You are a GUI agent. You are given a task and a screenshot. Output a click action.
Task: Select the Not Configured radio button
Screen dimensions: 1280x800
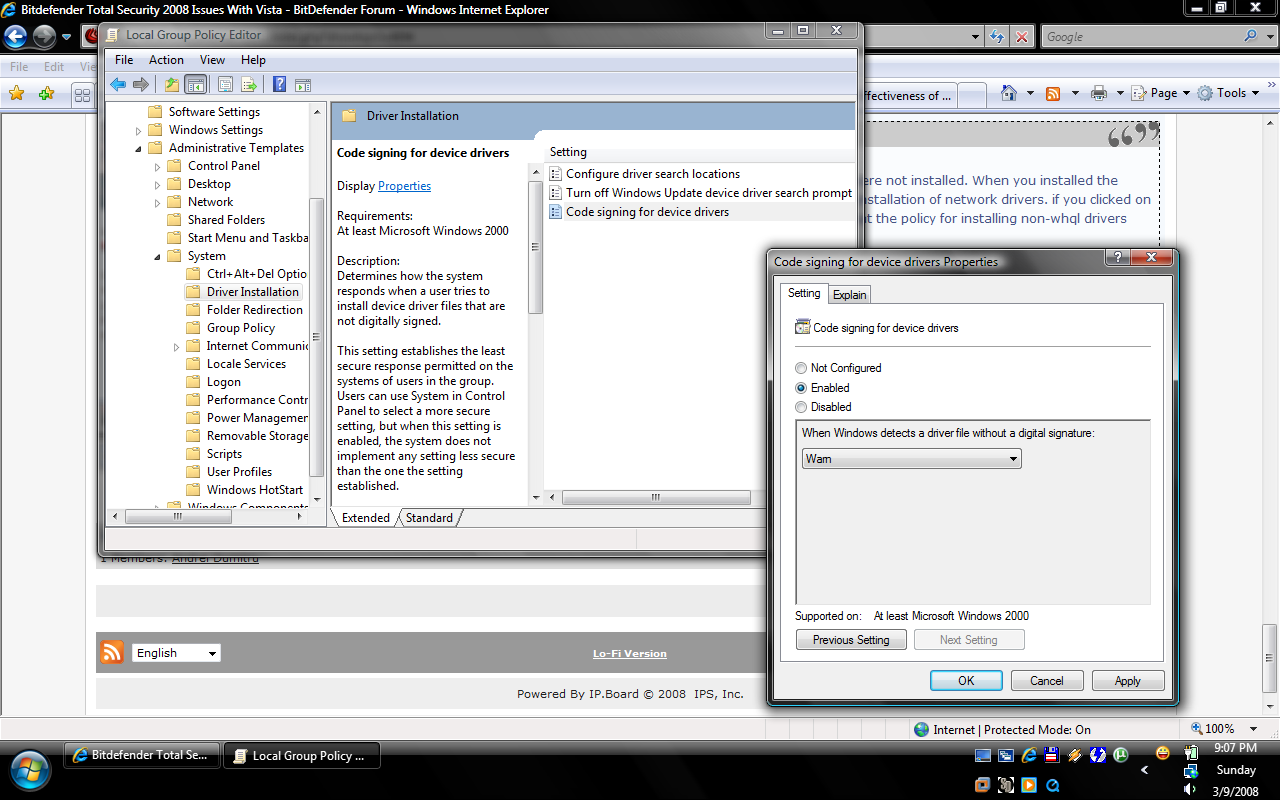coord(801,368)
